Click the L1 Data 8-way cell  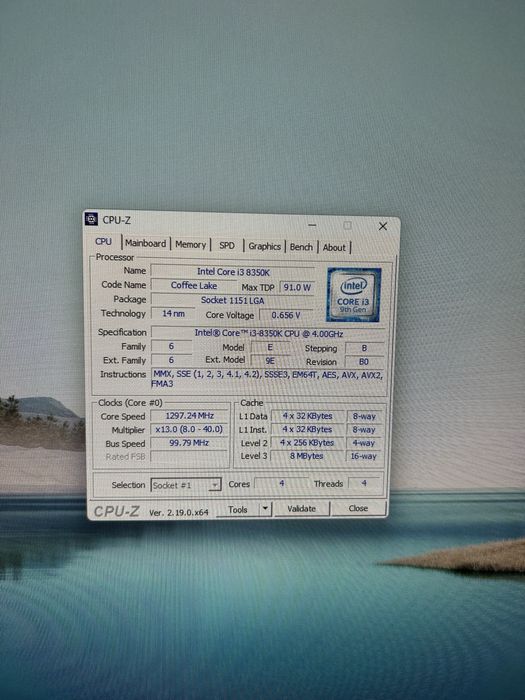pos(364,417)
